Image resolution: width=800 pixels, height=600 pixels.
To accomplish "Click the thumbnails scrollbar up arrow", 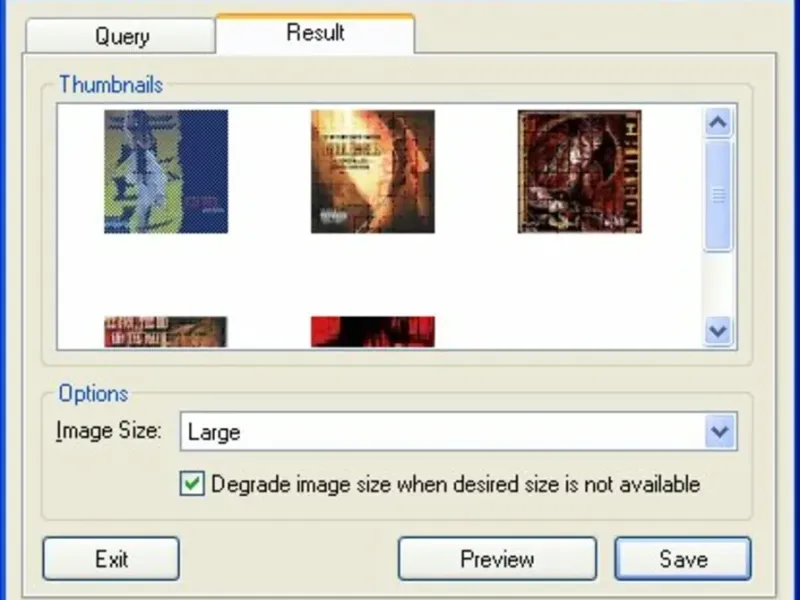I will pos(718,122).
